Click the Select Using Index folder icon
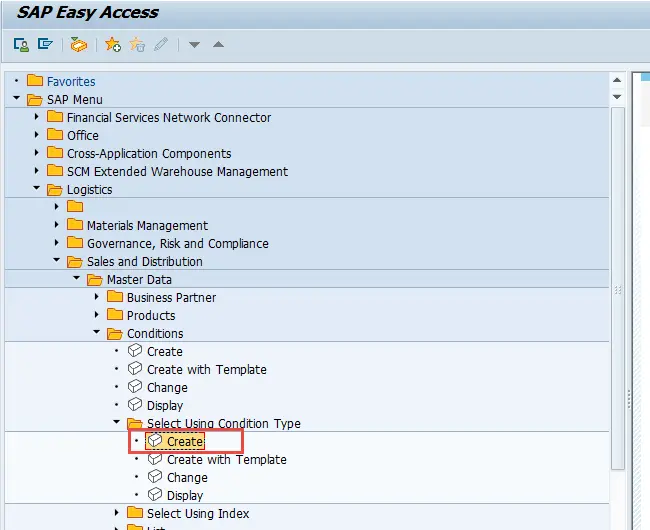The width and height of the screenshot is (650, 530). click(135, 513)
